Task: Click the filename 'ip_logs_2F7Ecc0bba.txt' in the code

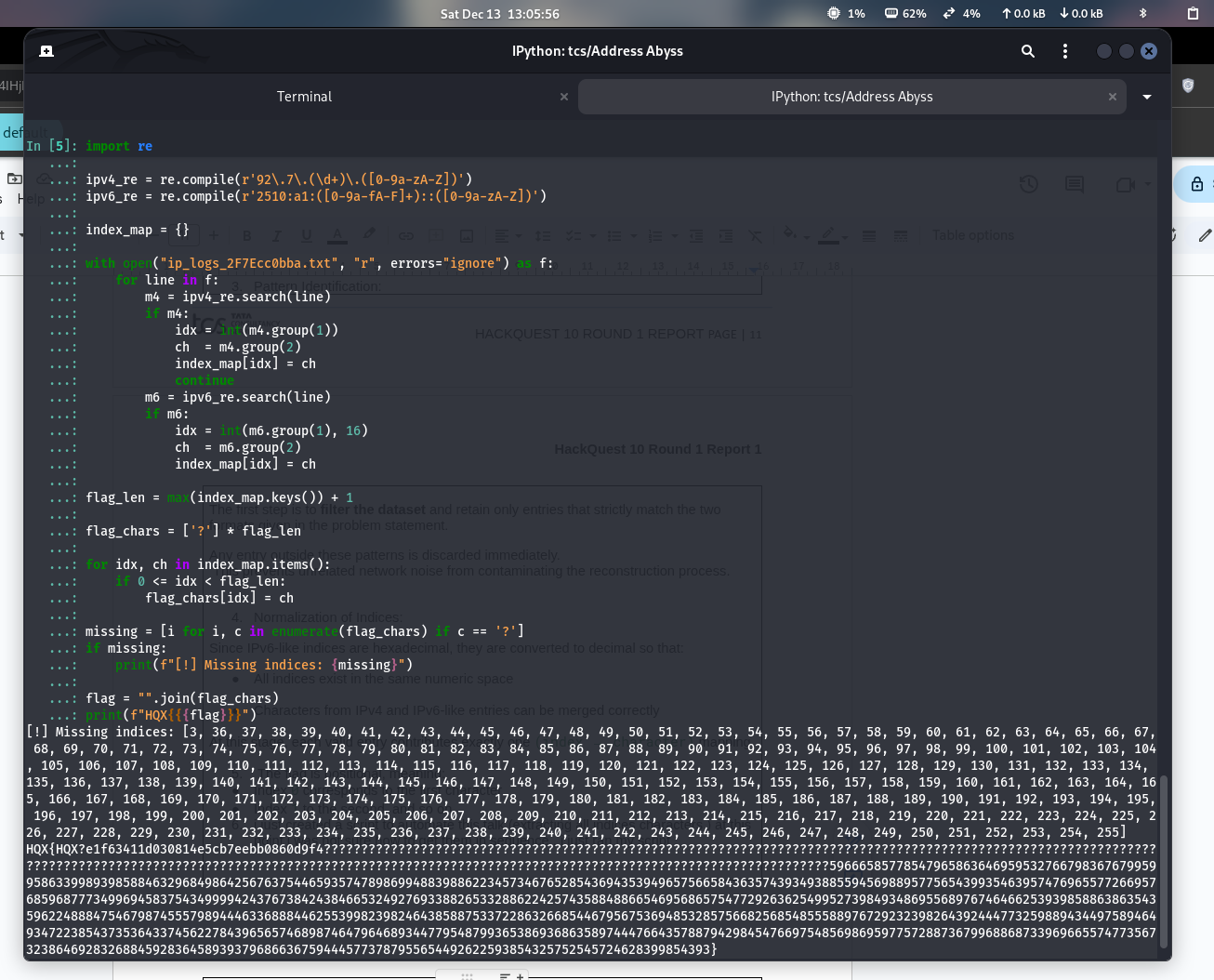Action: (x=249, y=263)
